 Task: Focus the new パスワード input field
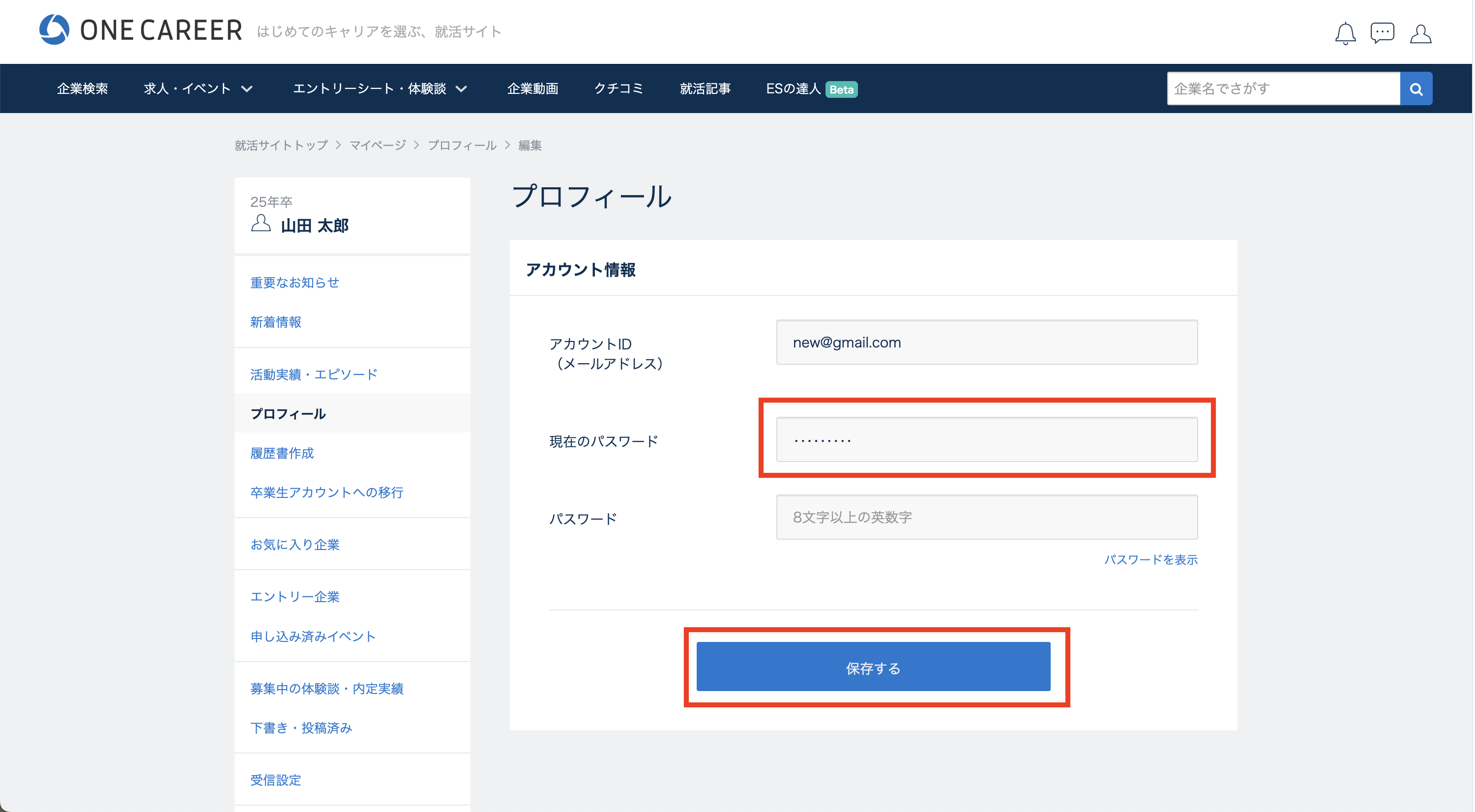(987, 517)
